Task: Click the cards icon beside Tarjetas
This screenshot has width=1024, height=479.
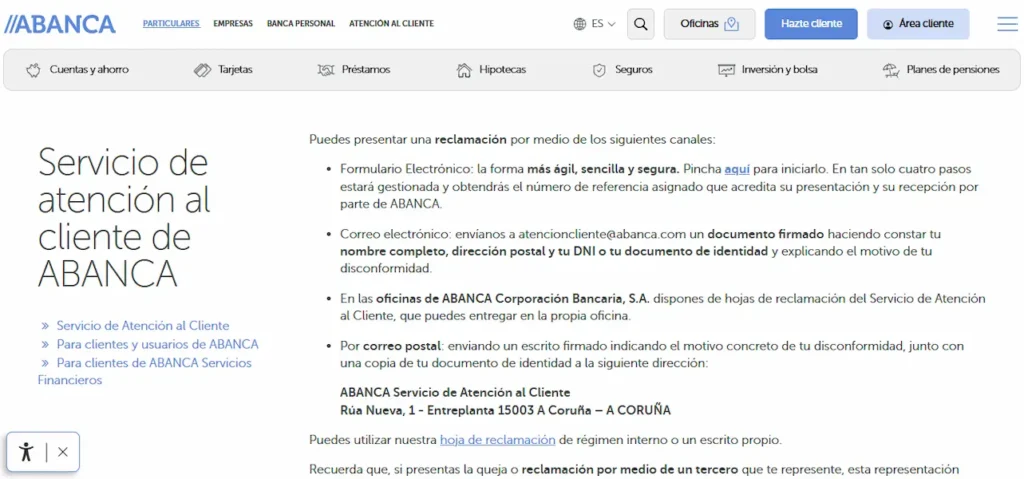Action: (x=202, y=70)
